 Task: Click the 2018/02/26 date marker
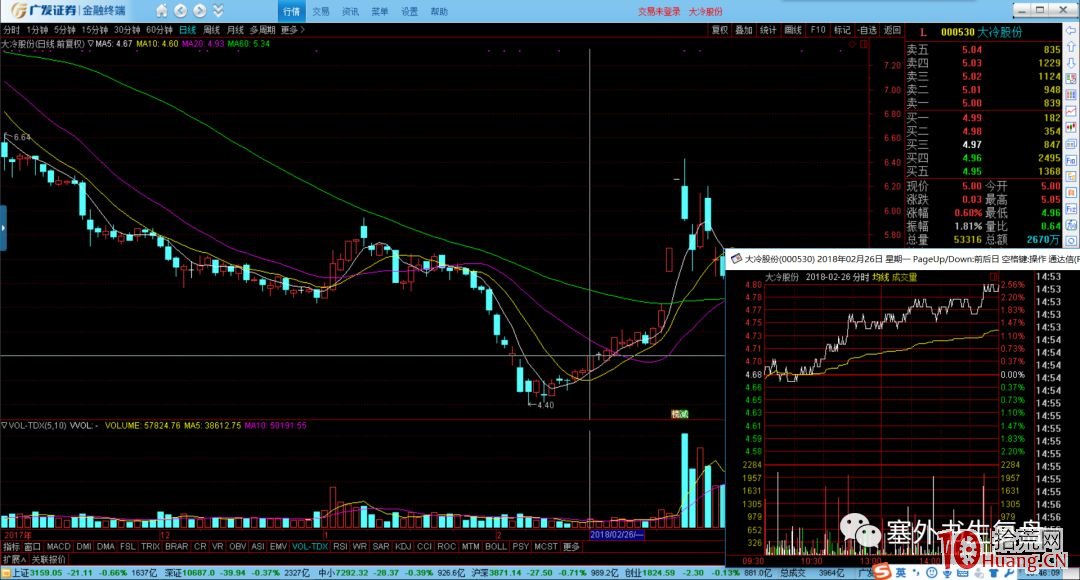pos(616,535)
